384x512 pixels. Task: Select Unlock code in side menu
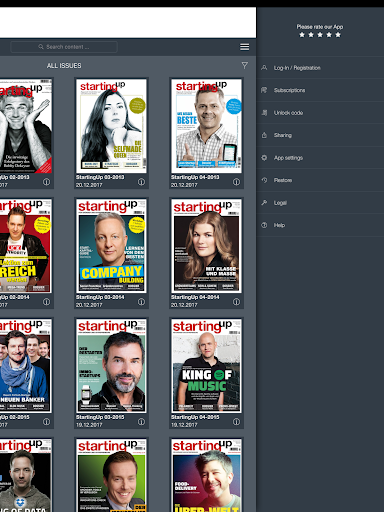320,113
